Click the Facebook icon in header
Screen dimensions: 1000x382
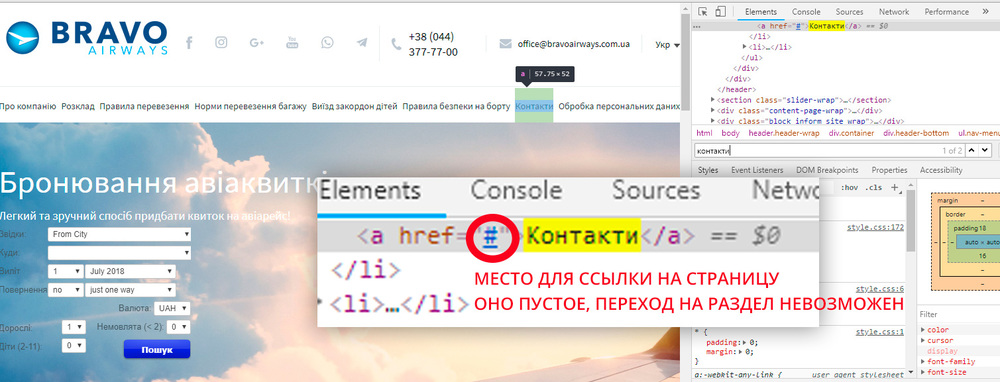(189, 43)
